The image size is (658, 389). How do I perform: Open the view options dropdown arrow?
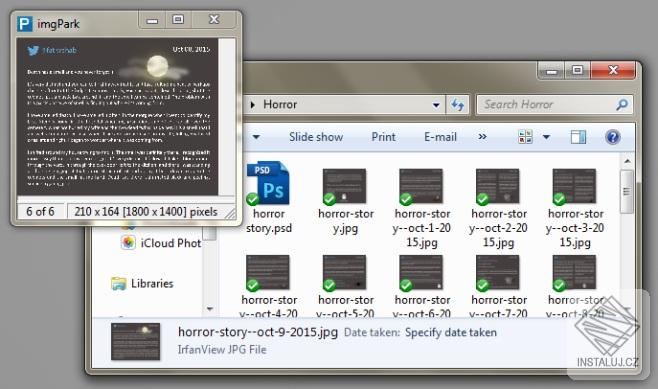click(x=546, y=137)
